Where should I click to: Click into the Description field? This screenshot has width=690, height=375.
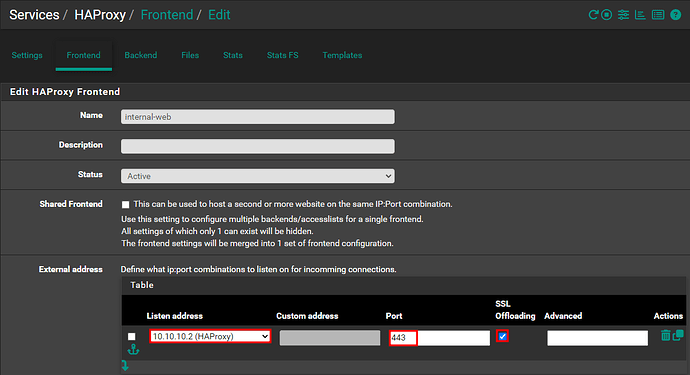tap(258, 147)
